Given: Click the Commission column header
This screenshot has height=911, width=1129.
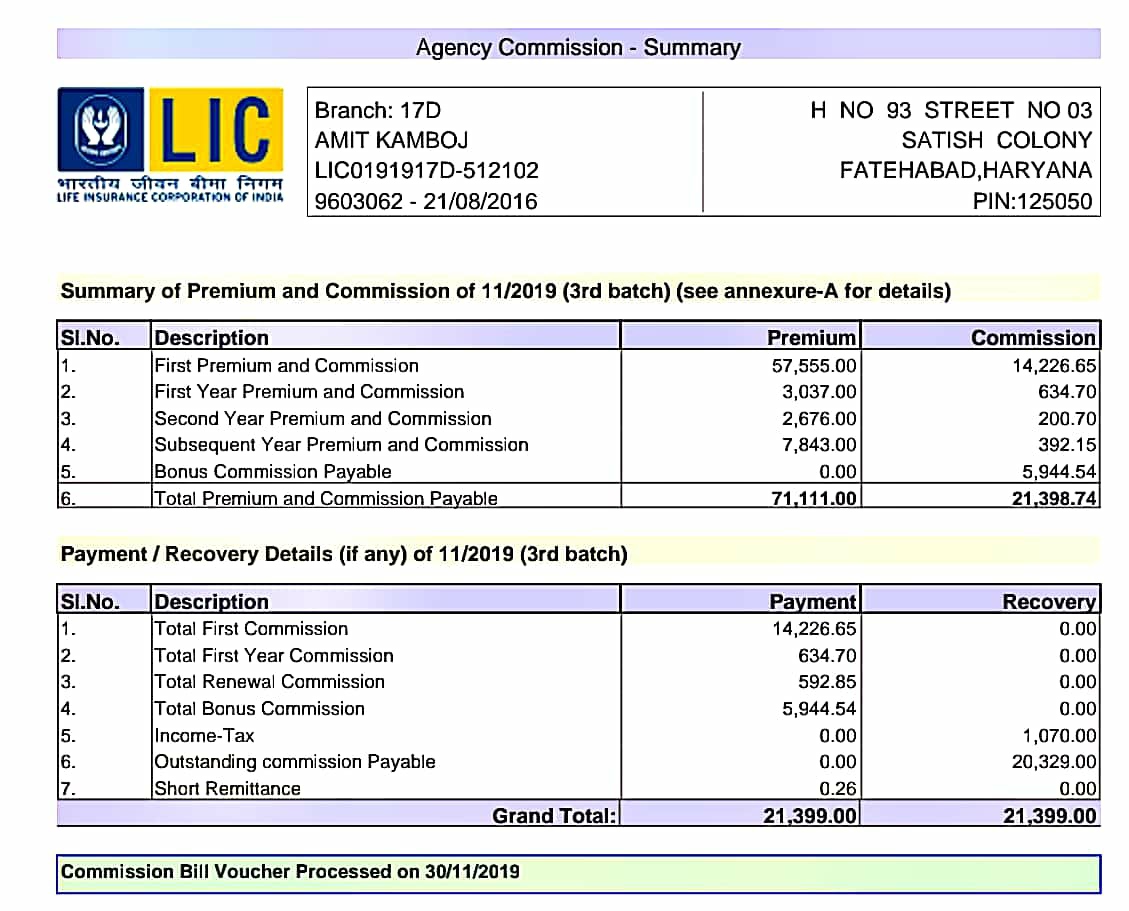Looking at the screenshot, I should 1033,338.
